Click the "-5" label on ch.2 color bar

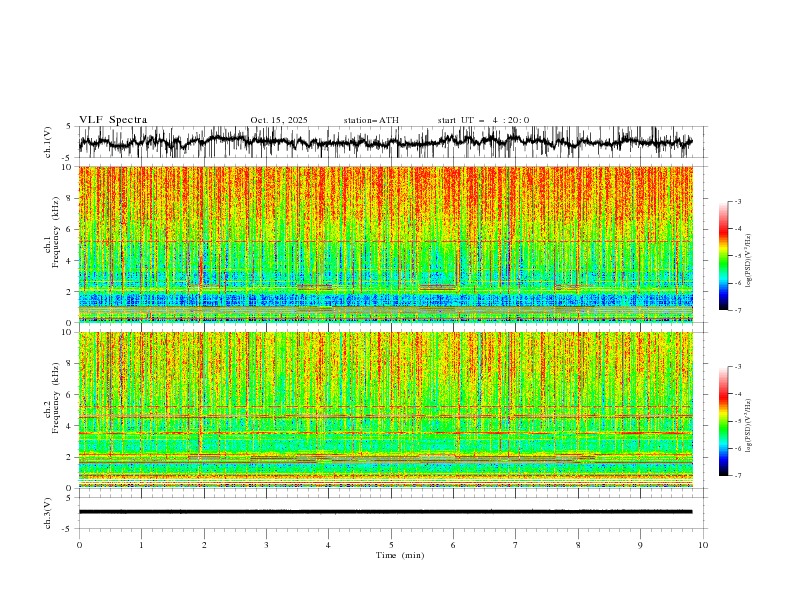[x=737, y=421]
